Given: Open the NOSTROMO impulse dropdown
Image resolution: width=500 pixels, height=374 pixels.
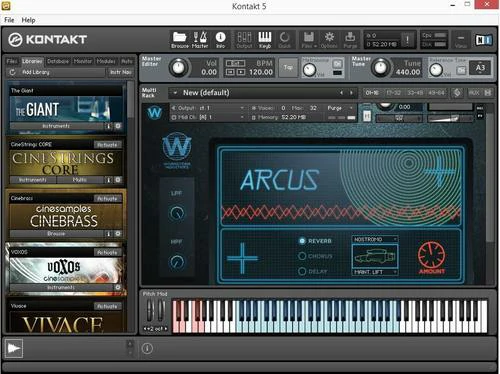Looking at the screenshot, I should click(375, 239).
